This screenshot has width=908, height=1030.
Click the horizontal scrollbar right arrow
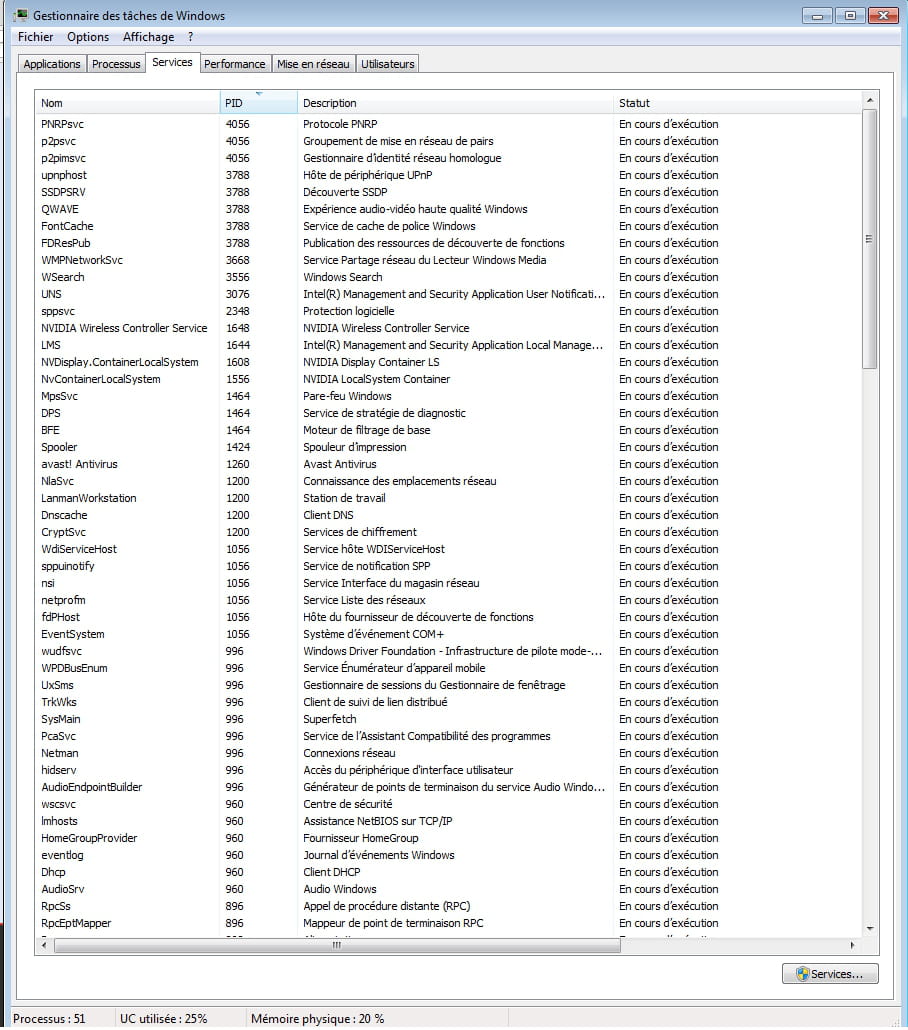click(x=852, y=945)
